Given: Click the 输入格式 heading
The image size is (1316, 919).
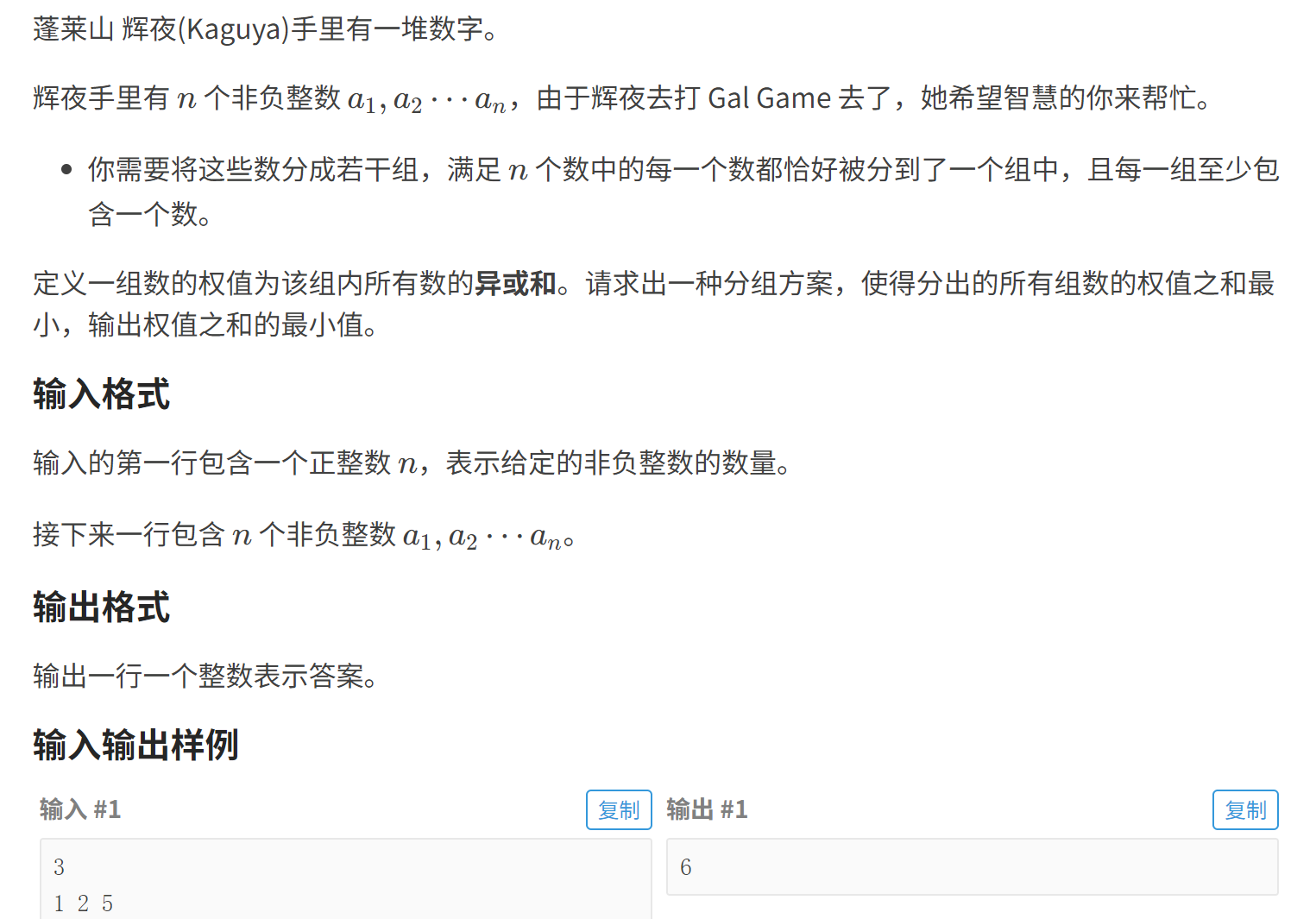Looking at the screenshot, I should (102, 394).
